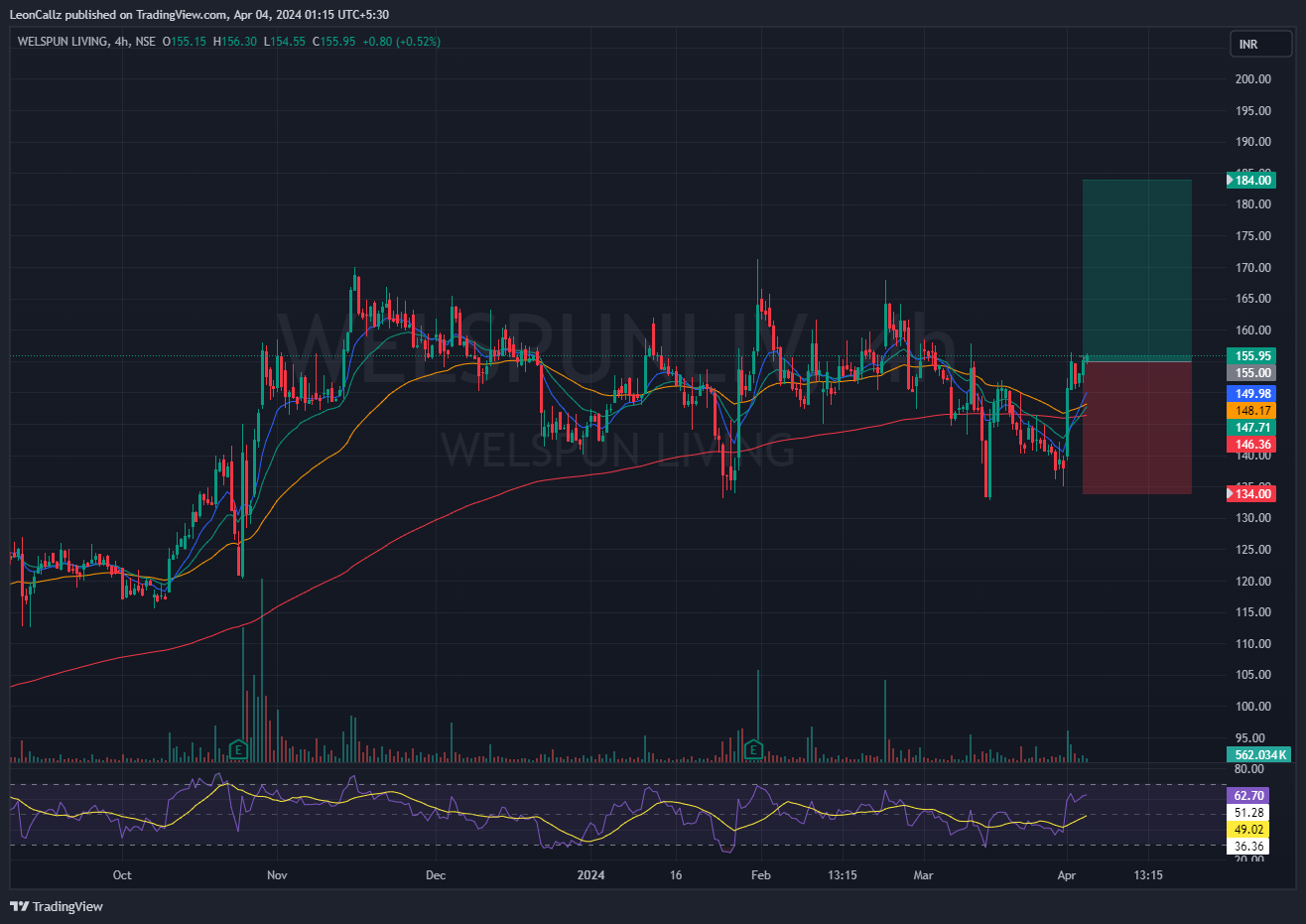This screenshot has width=1306, height=924.
Task: Click the first earnings 'E' marker near November
Action: (x=238, y=749)
